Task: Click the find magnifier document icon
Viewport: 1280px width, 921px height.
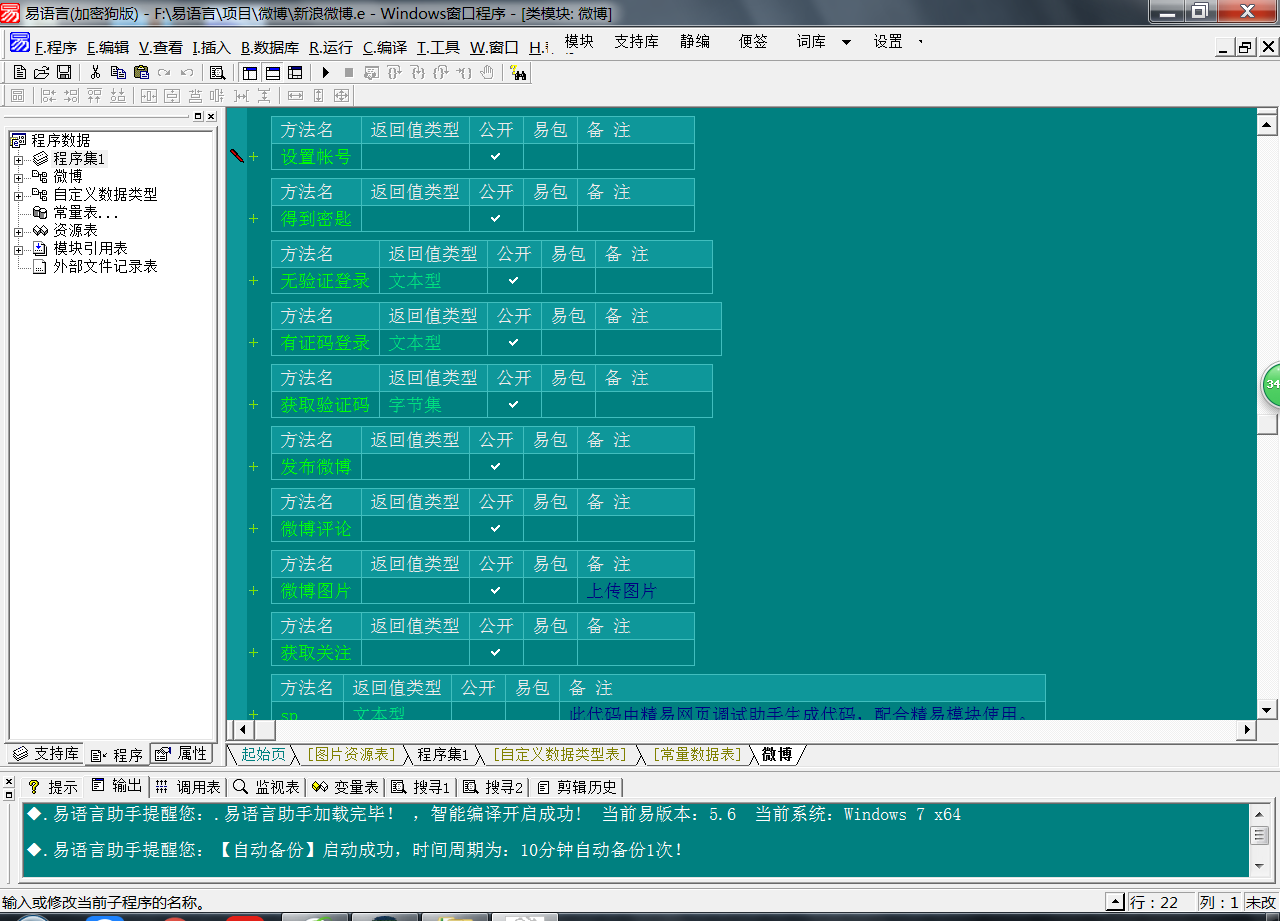Action: 217,72
